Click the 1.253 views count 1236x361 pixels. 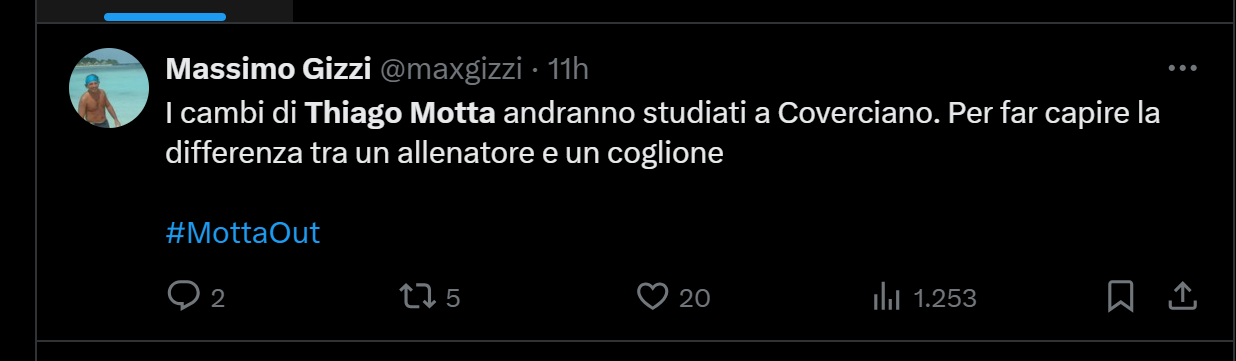(946, 298)
